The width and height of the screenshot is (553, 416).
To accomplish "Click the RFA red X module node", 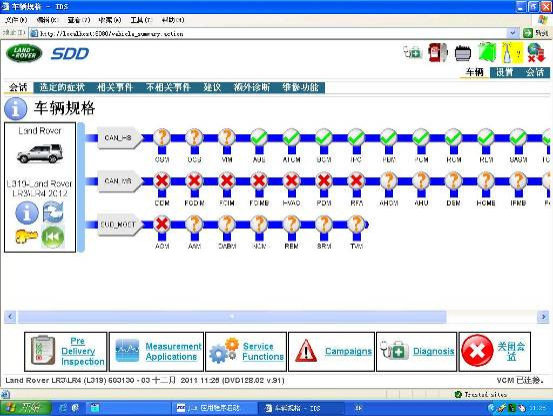I will (x=356, y=181).
